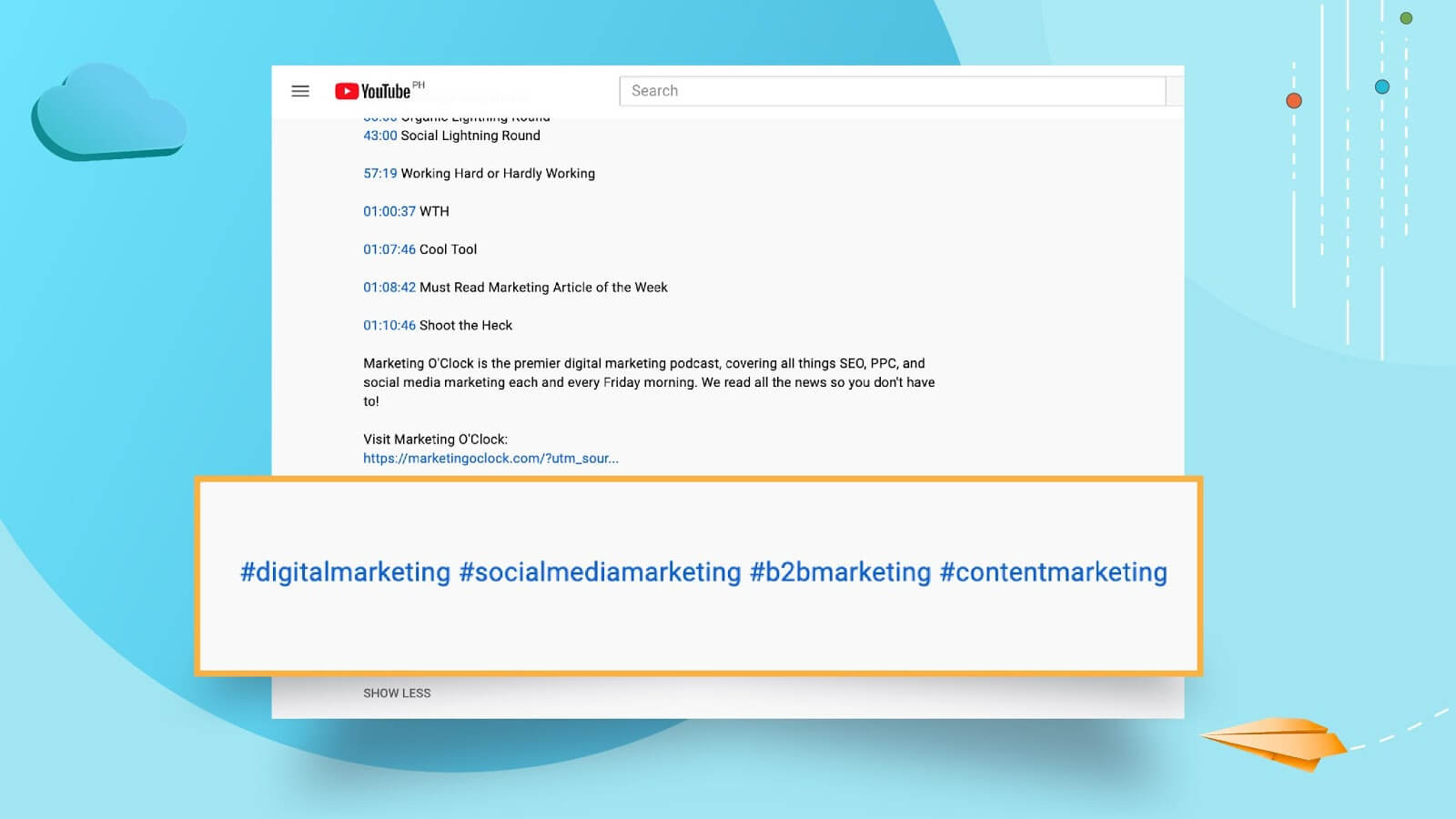Visit the marketingoclock.com website link
The height and width of the screenshot is (819, 1456).
(490, 459)
